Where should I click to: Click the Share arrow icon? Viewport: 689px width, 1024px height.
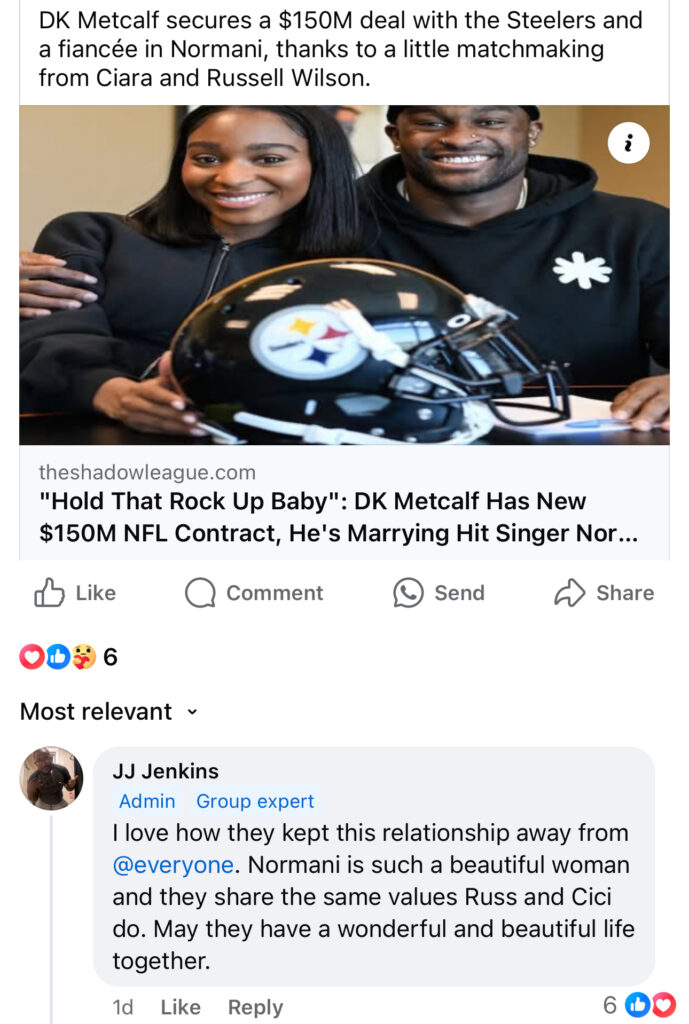click(x=569, y=593)
